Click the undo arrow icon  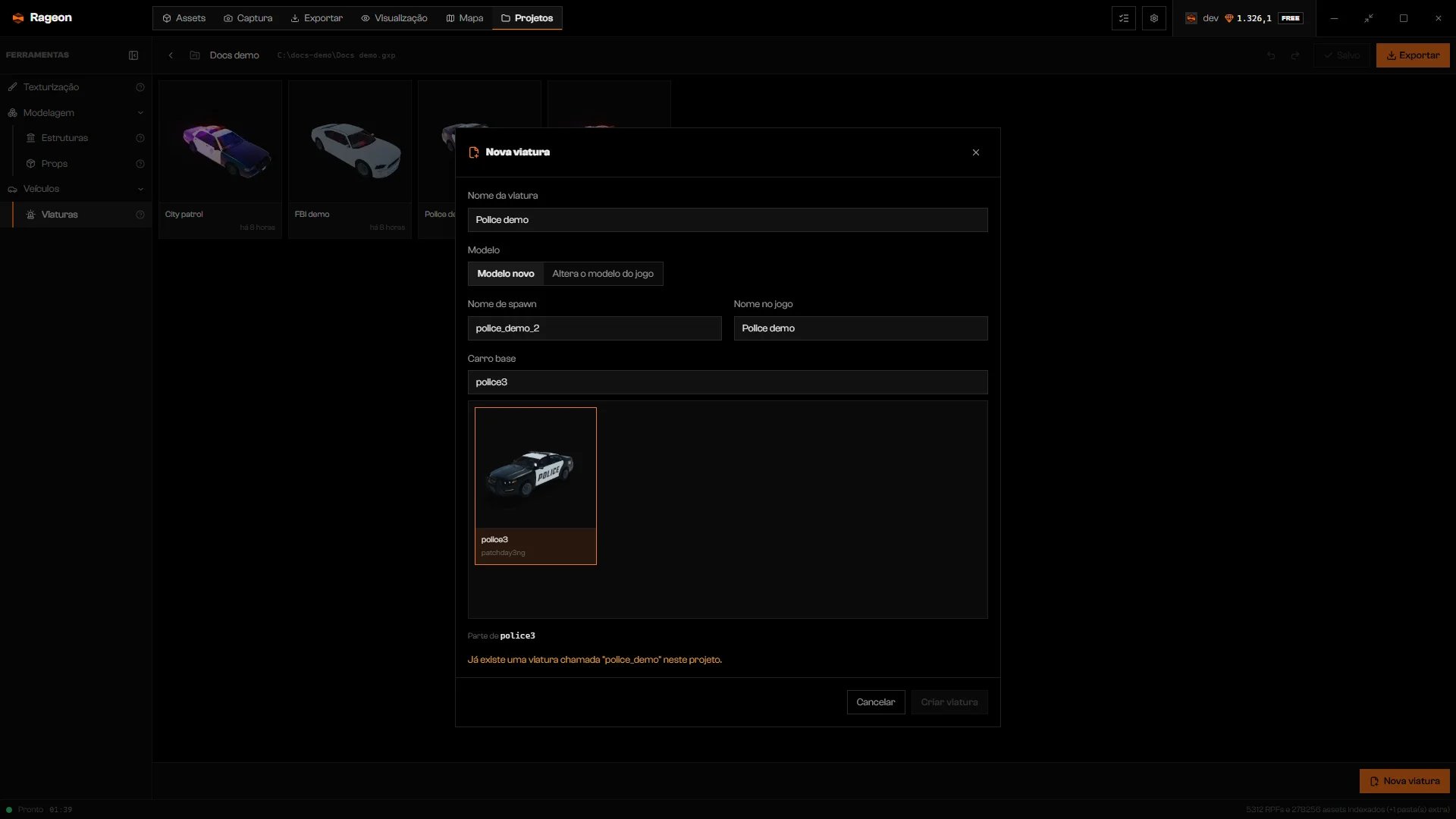point(1271,55)
